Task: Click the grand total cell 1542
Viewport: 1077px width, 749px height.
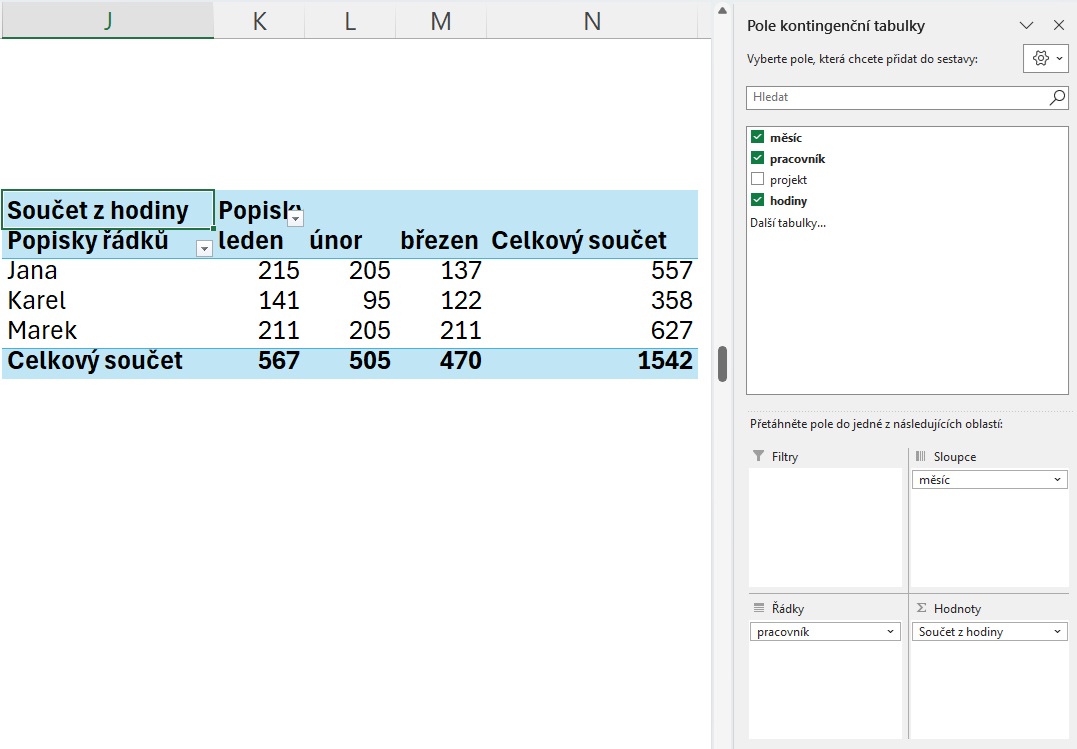Action: [x=665, y=361]
